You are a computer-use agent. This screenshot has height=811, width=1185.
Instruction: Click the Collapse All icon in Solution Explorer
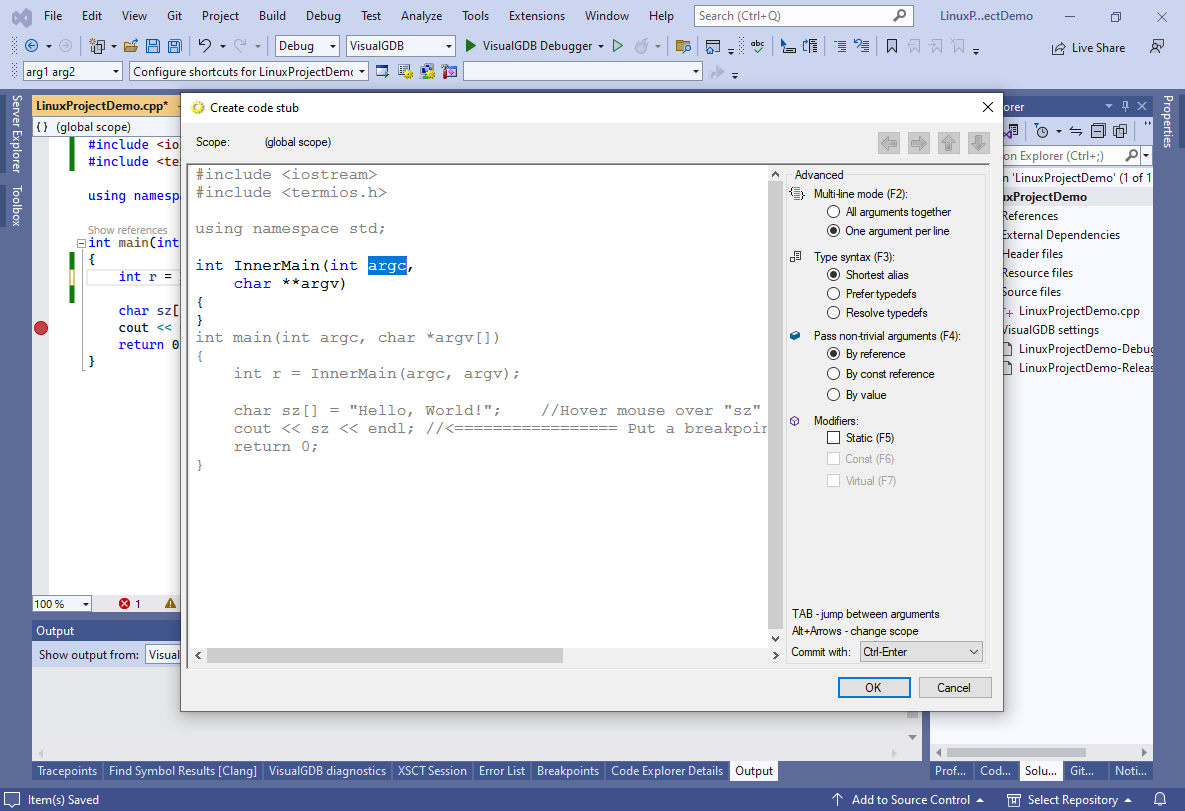pos(1098,131)
